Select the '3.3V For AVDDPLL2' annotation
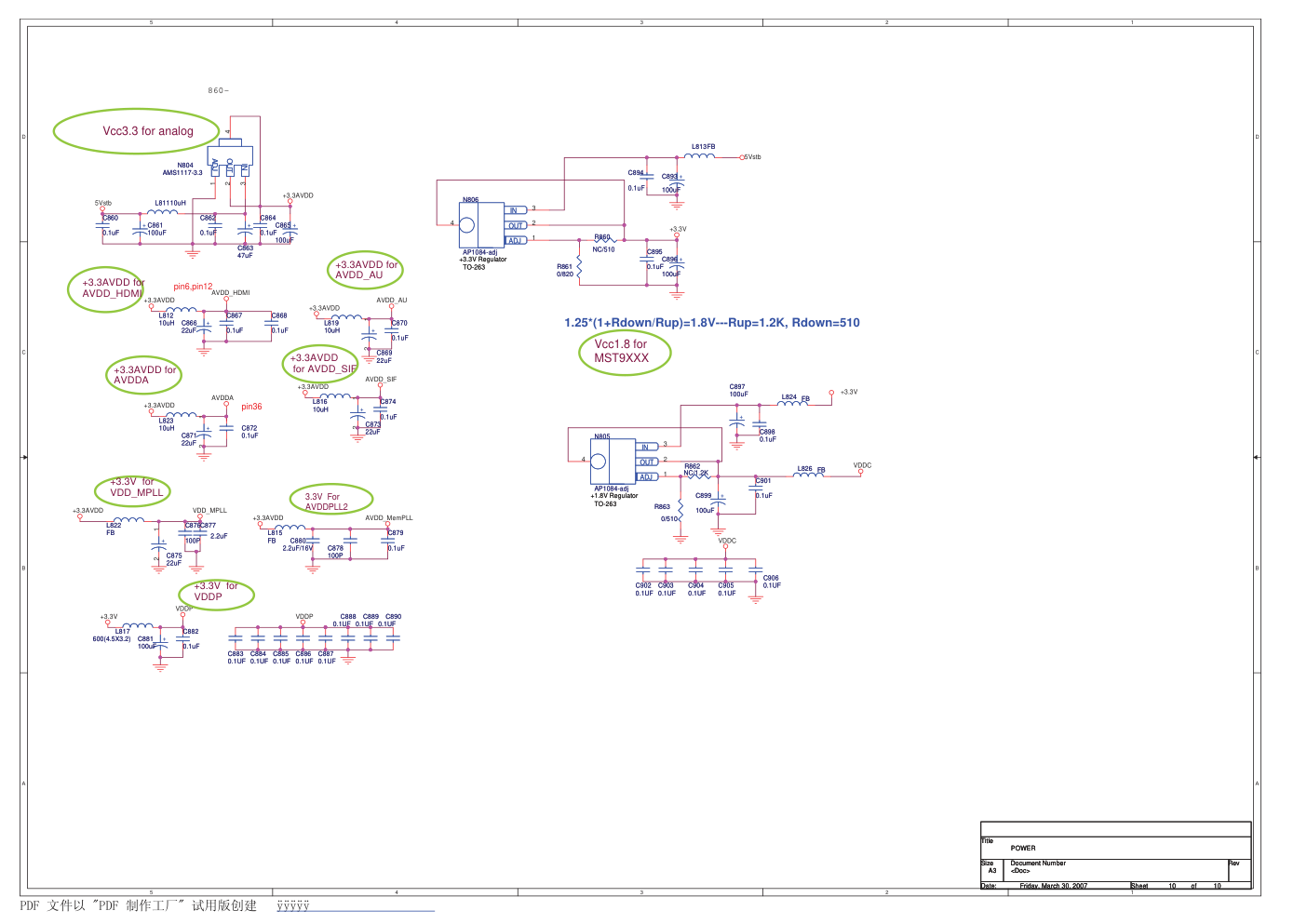Image resolution: width=1307 pixels, height=924 pixels. [331, 501]
